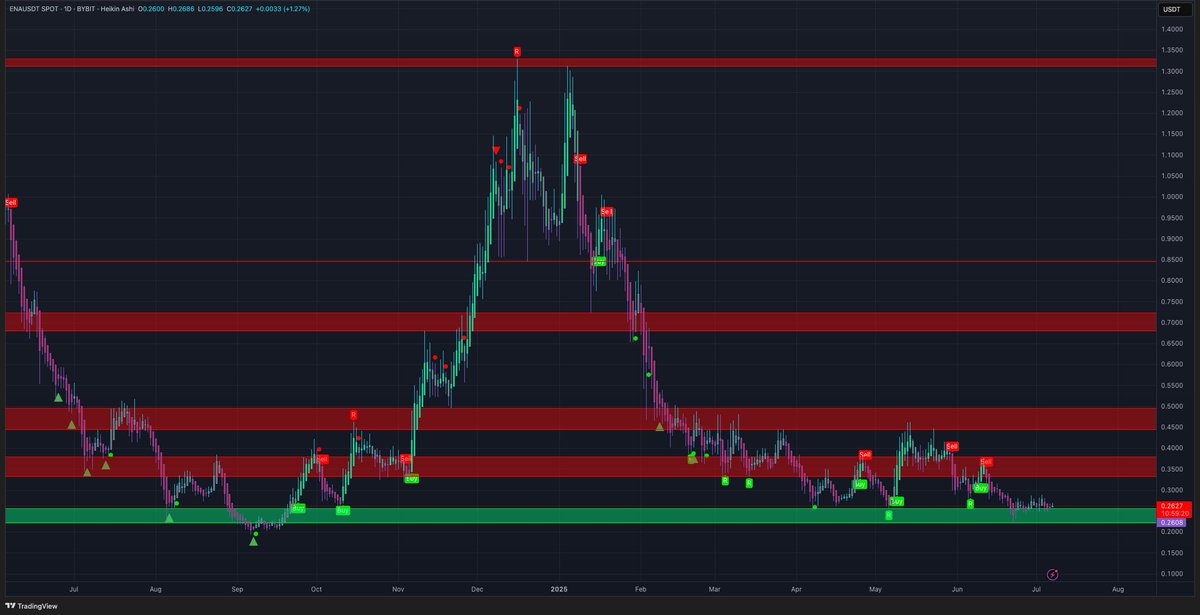1200x615 pixels.
Task: Select green buy marker on the 0.85 line
Action: [x=598, y=261]
